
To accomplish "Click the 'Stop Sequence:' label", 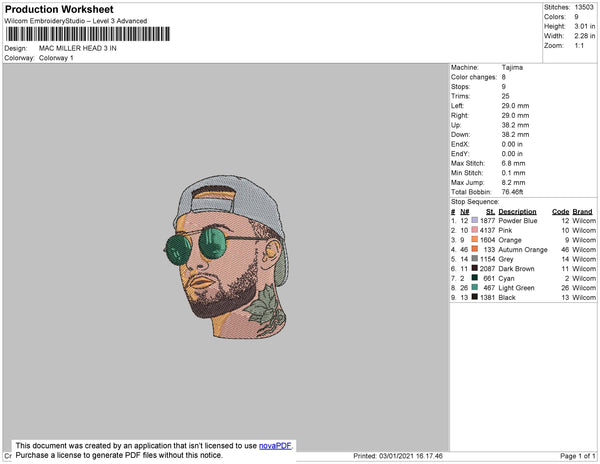I will [x=475, y=202].
